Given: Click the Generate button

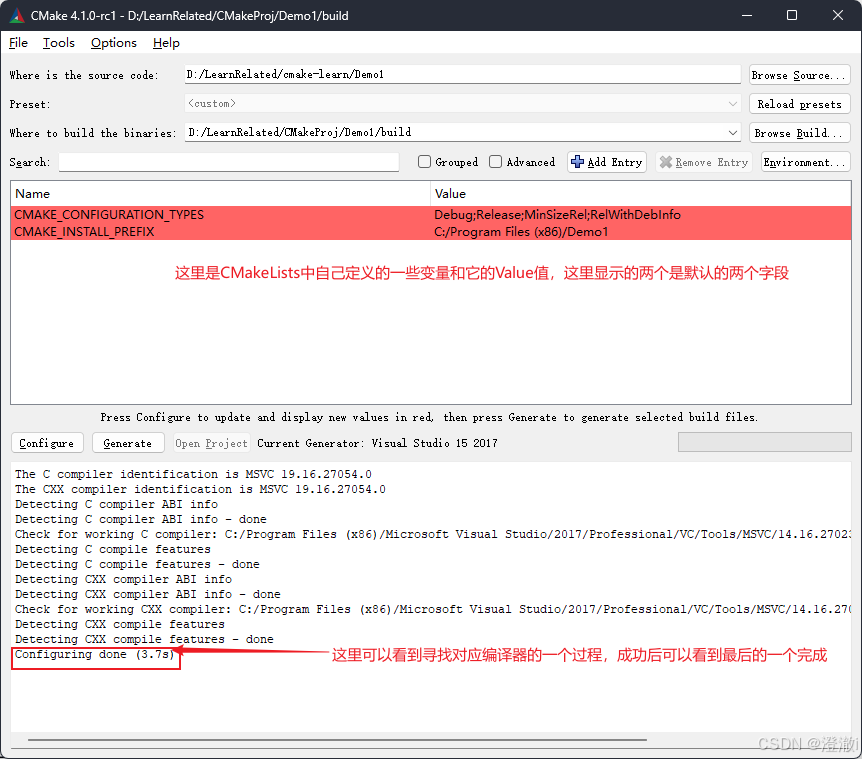Looking at the screenshot, I should [x=128, y=443].
